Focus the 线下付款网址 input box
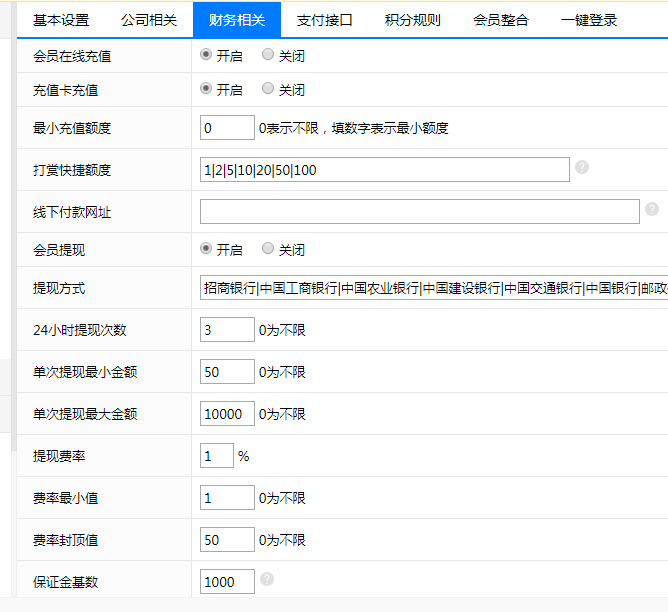Screen dimensions: 668x612 click(x=419, y=212)
